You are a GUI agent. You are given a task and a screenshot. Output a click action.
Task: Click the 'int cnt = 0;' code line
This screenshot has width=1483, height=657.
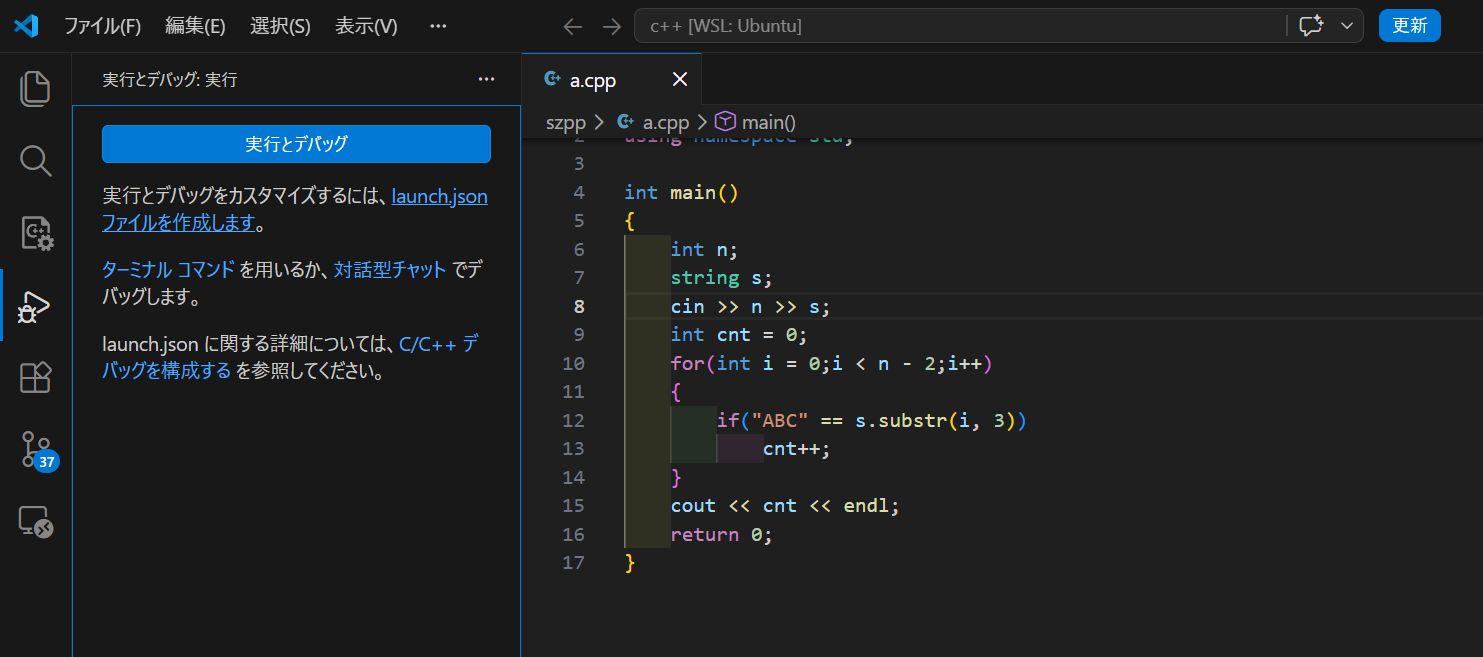[x=739, y=334]
